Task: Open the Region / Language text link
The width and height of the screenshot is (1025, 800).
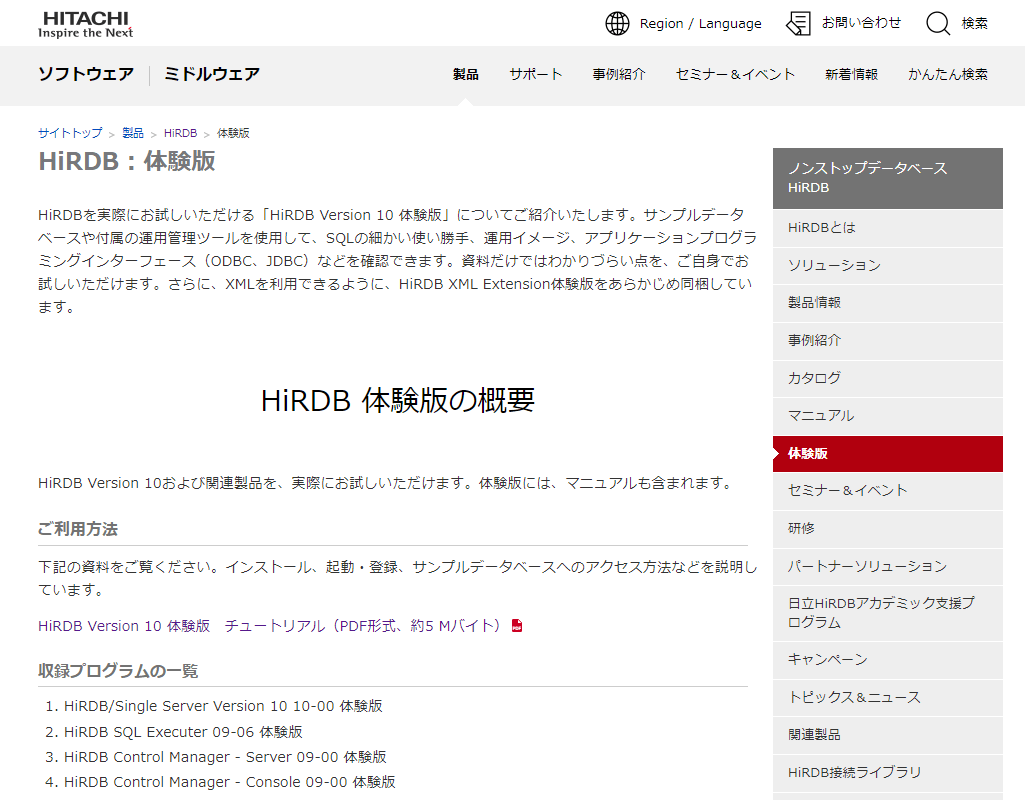Action: tap(700, 24)
